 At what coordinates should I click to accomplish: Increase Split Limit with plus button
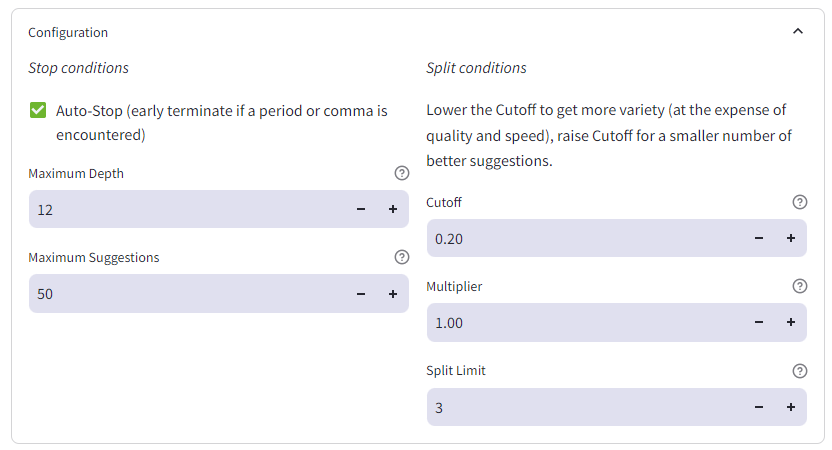[790, 407]
